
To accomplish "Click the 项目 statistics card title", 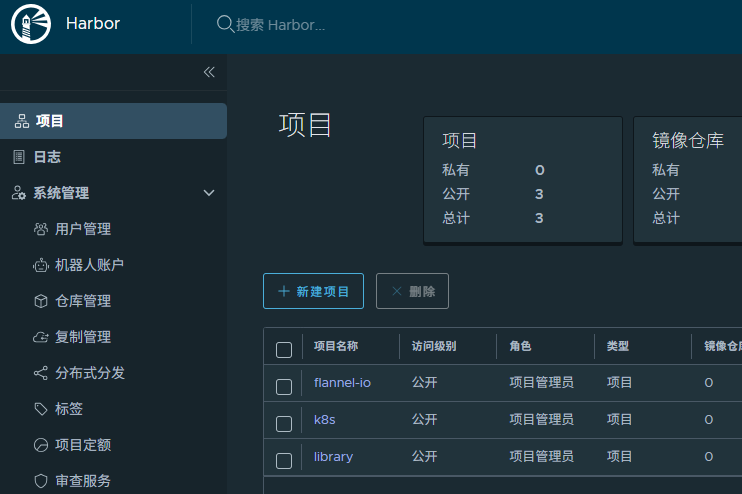I will (459, 141).
